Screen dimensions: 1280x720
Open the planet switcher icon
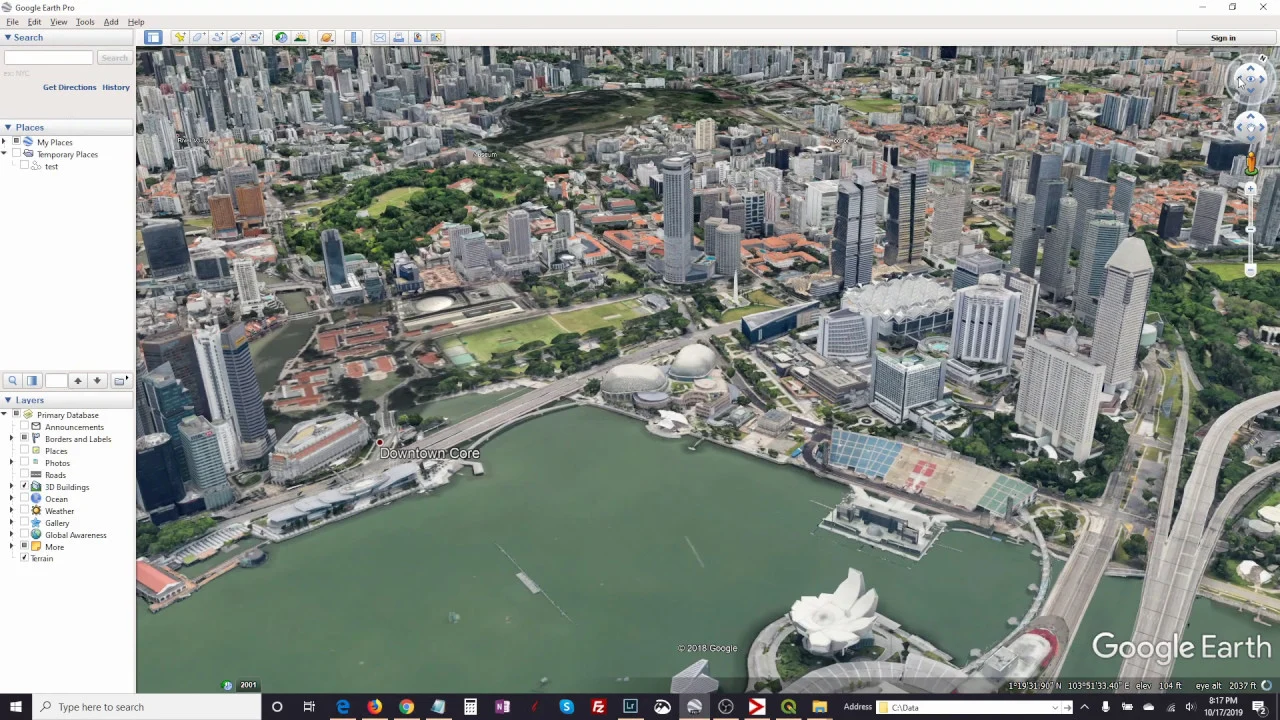tap(326, 38)
